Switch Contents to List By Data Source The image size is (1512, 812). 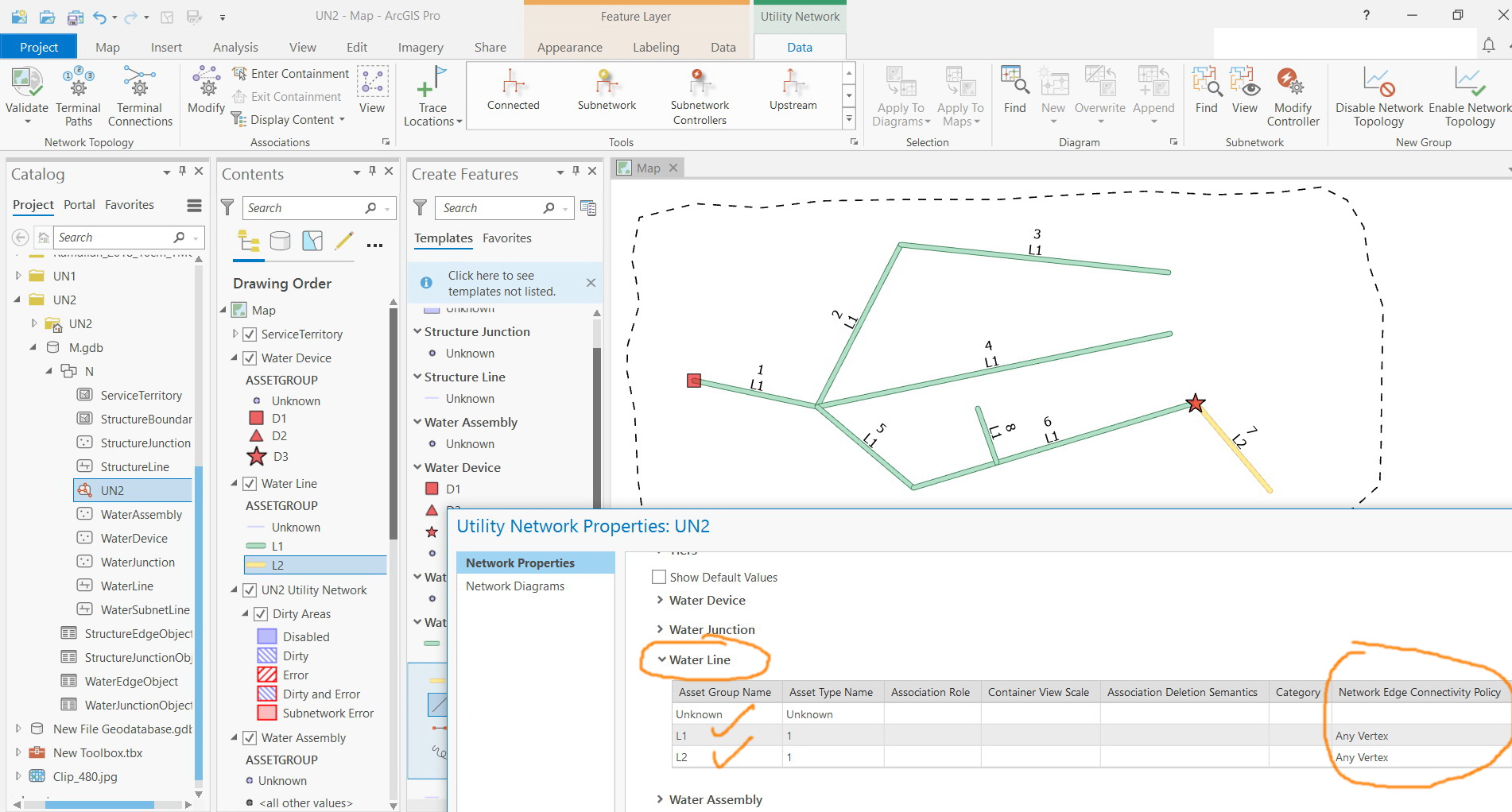280,241
